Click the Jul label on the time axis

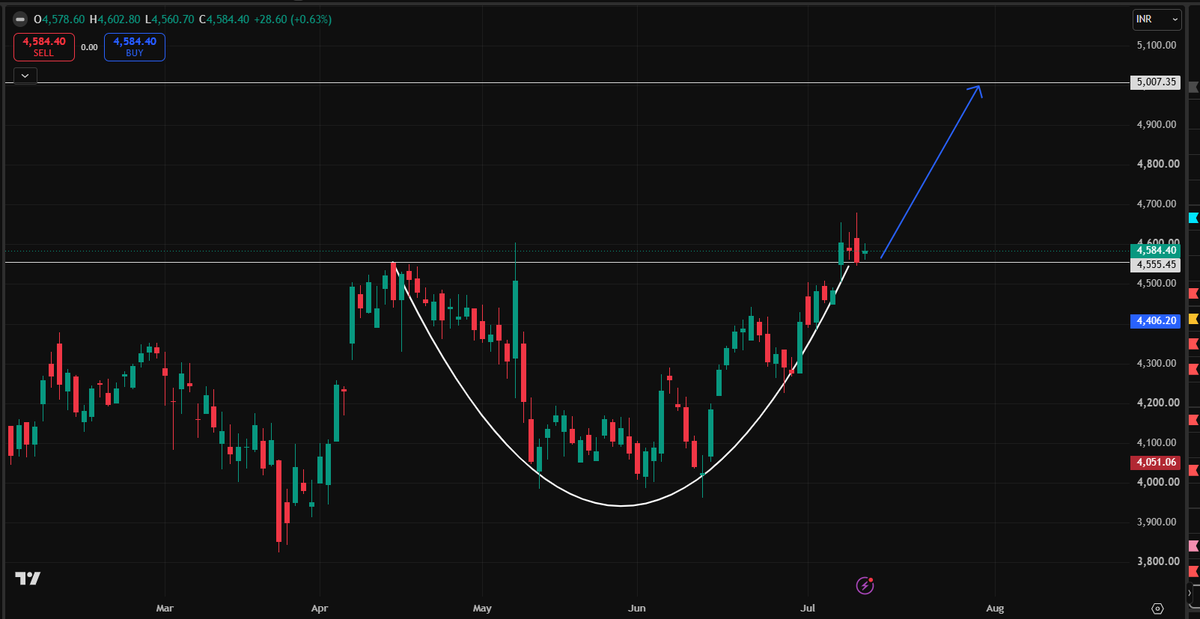pos(806,607)
